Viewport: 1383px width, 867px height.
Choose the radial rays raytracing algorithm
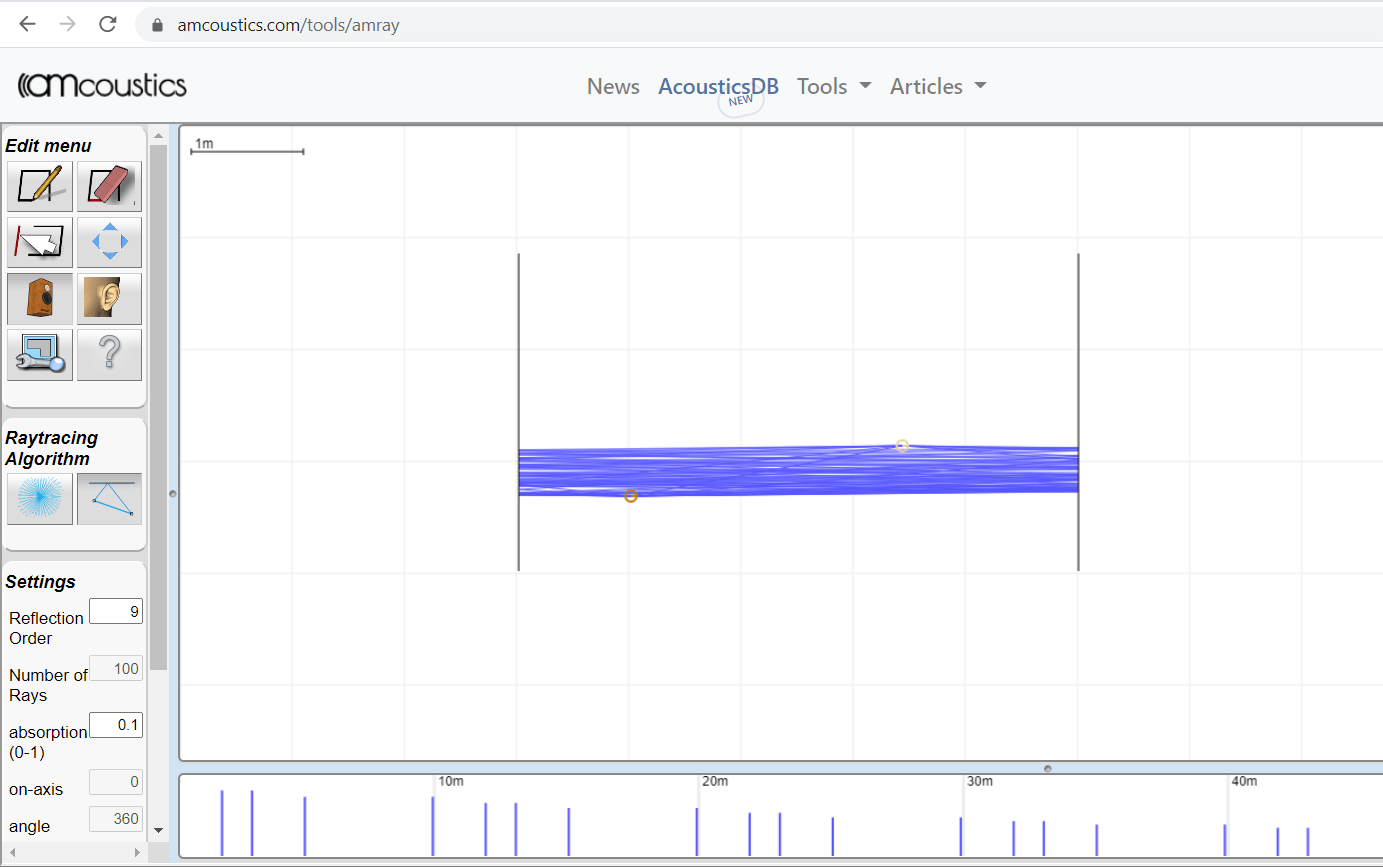[x=40, y=499]
